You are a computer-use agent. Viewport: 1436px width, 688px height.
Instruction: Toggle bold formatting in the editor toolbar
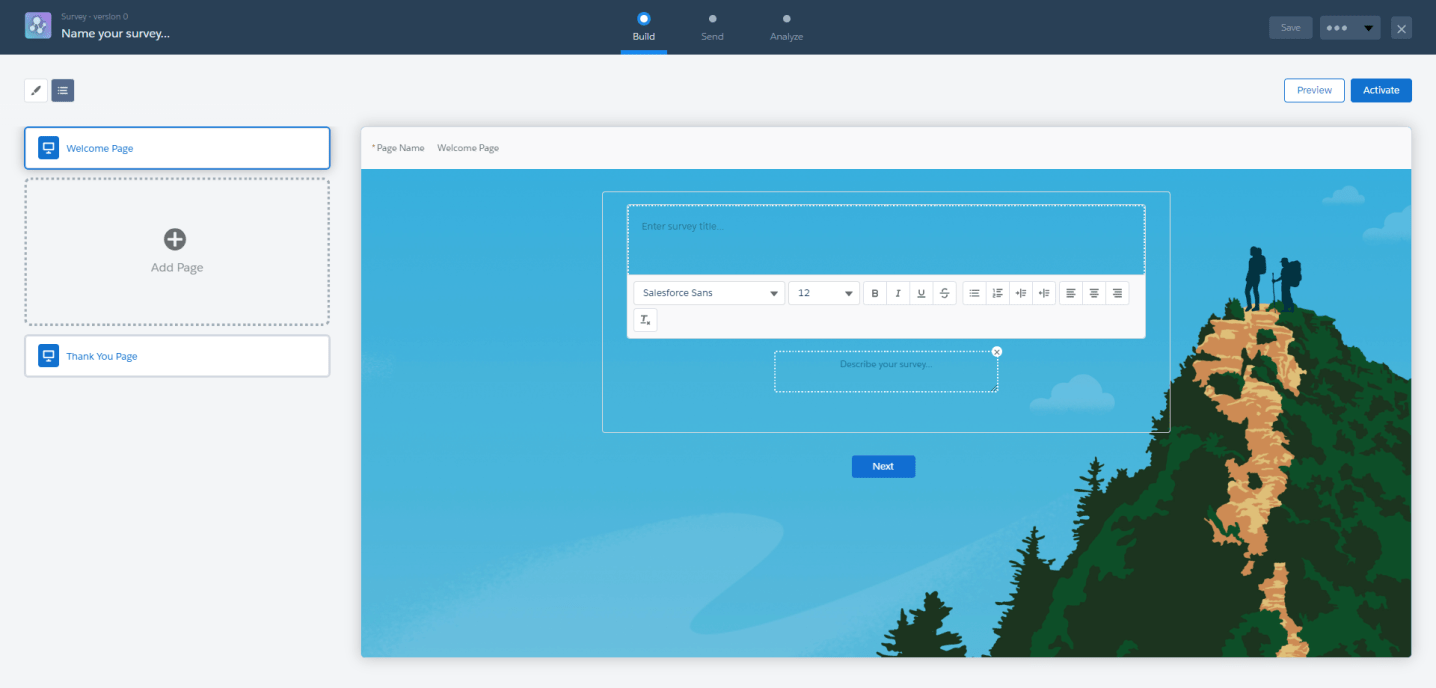coord(875,293)
